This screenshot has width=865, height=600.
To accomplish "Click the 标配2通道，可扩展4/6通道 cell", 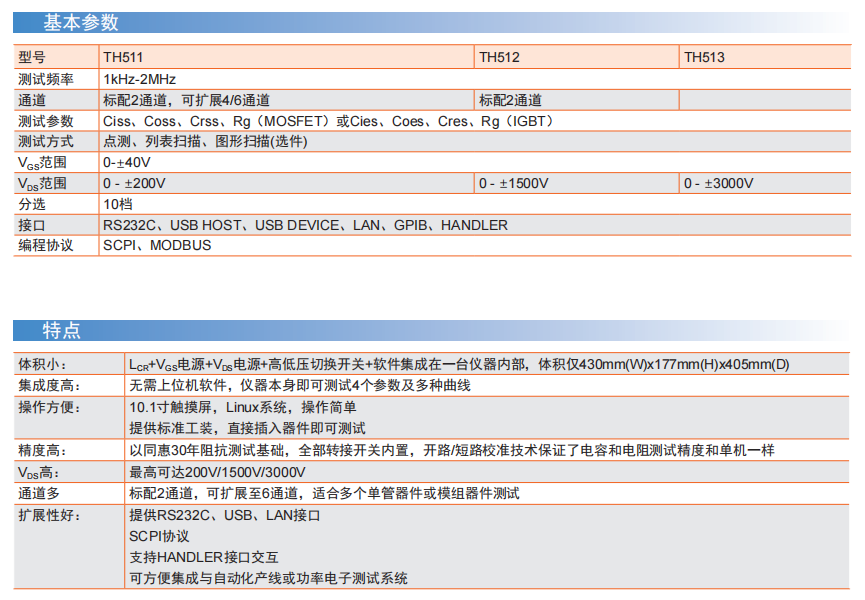I will [186, 100].
